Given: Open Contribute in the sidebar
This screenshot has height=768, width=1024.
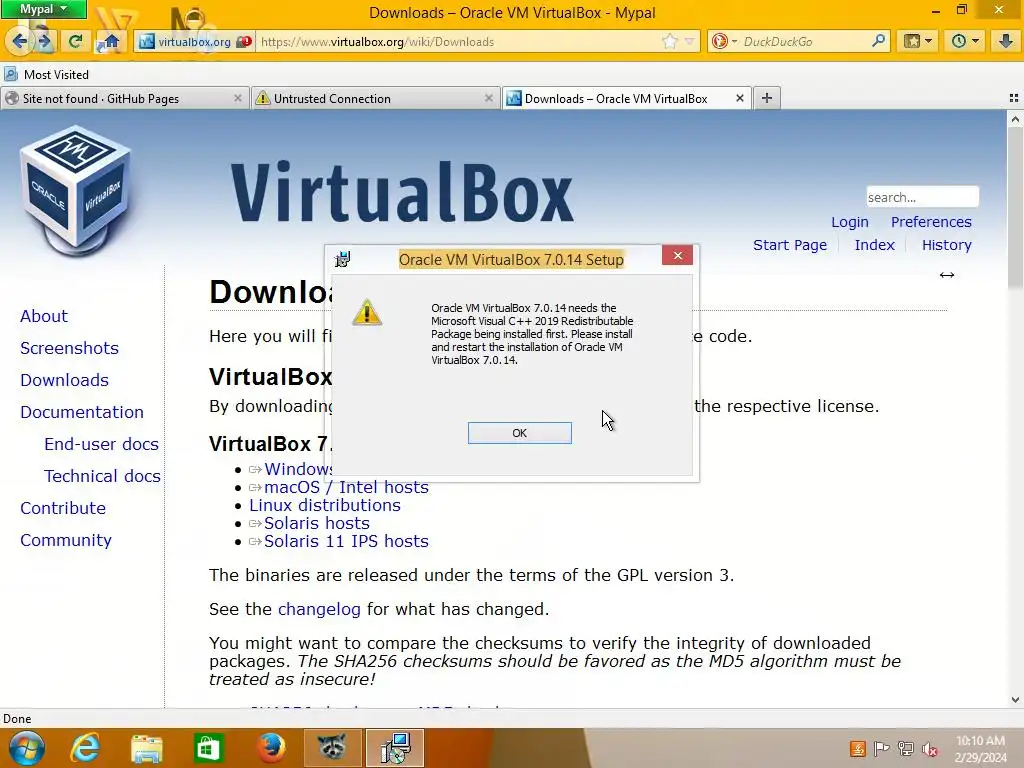Looking at the screenshot, I should (63, 508).
